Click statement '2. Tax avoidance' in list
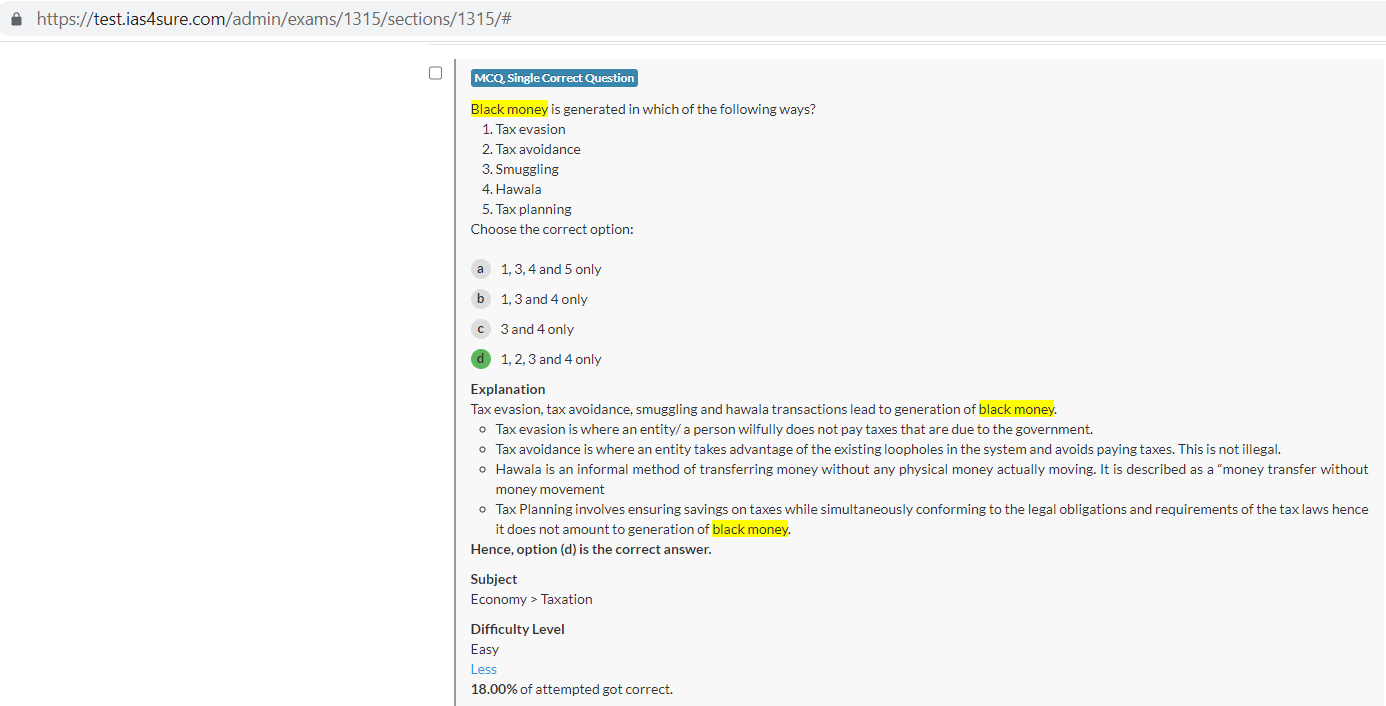The image size is (1386, 706). coord(531,149)
